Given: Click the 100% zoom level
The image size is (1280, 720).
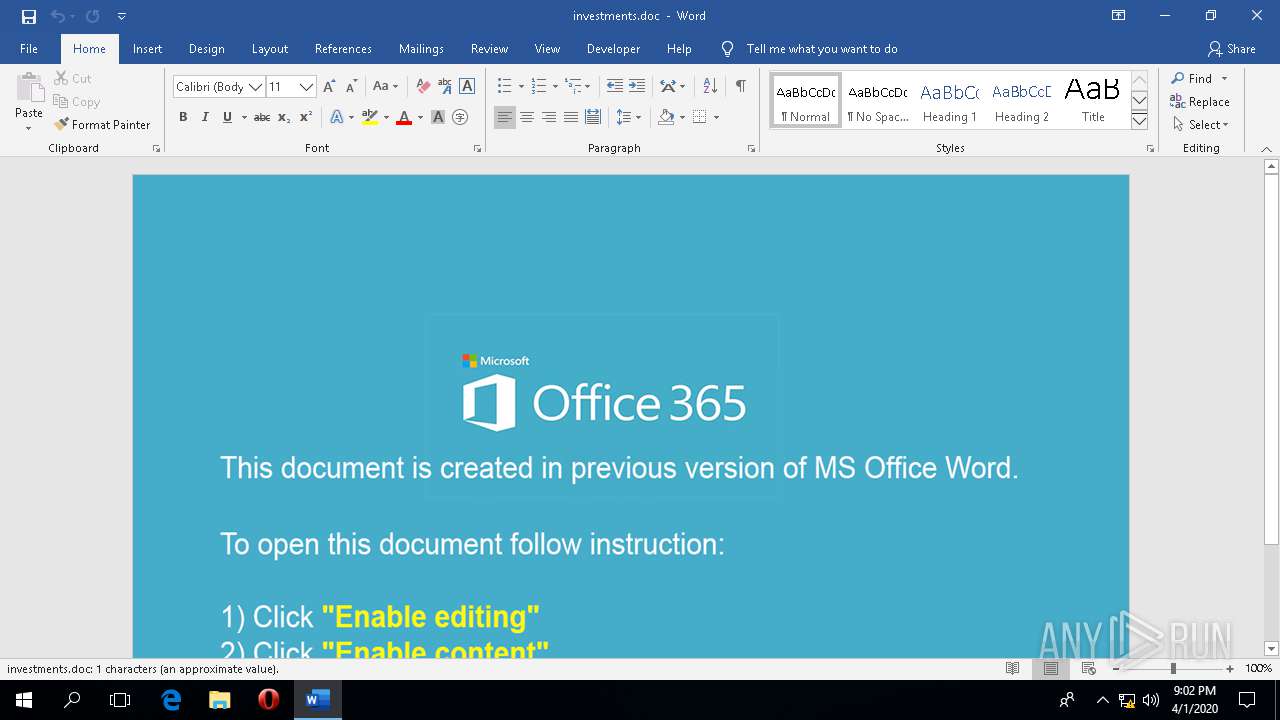Looking at the screenshot, I should pos(1258,668).
